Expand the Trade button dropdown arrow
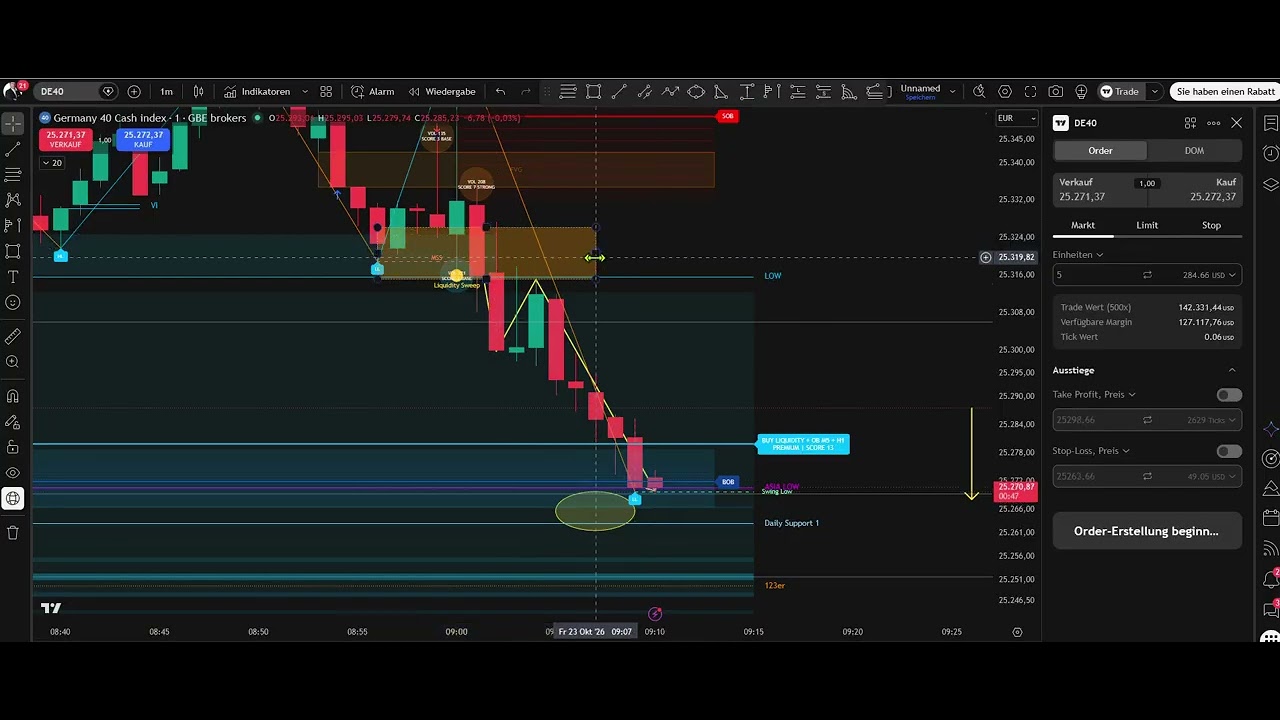 1154,91
